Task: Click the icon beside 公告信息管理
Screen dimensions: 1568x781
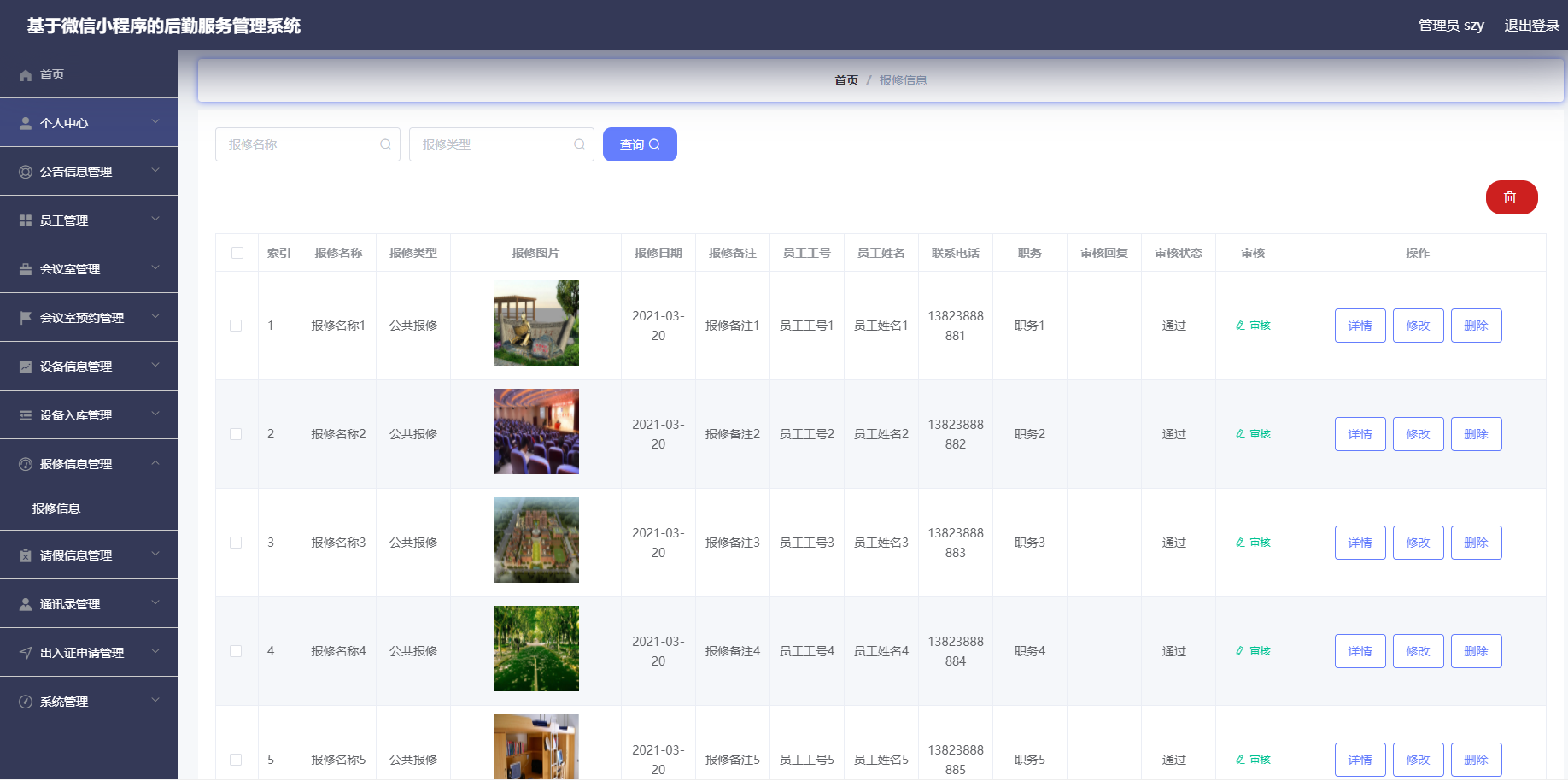Action: point(26,172)
